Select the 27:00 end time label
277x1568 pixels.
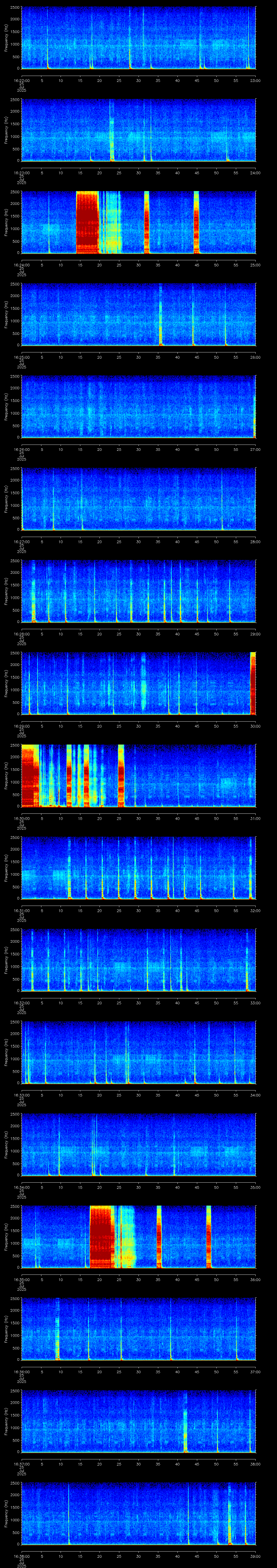click(255, 449)
